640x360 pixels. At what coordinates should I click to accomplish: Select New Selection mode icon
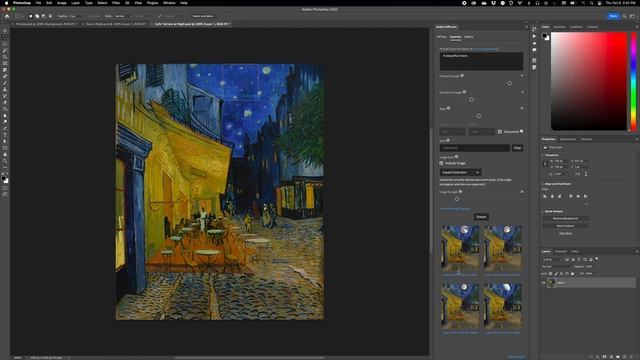31,16
